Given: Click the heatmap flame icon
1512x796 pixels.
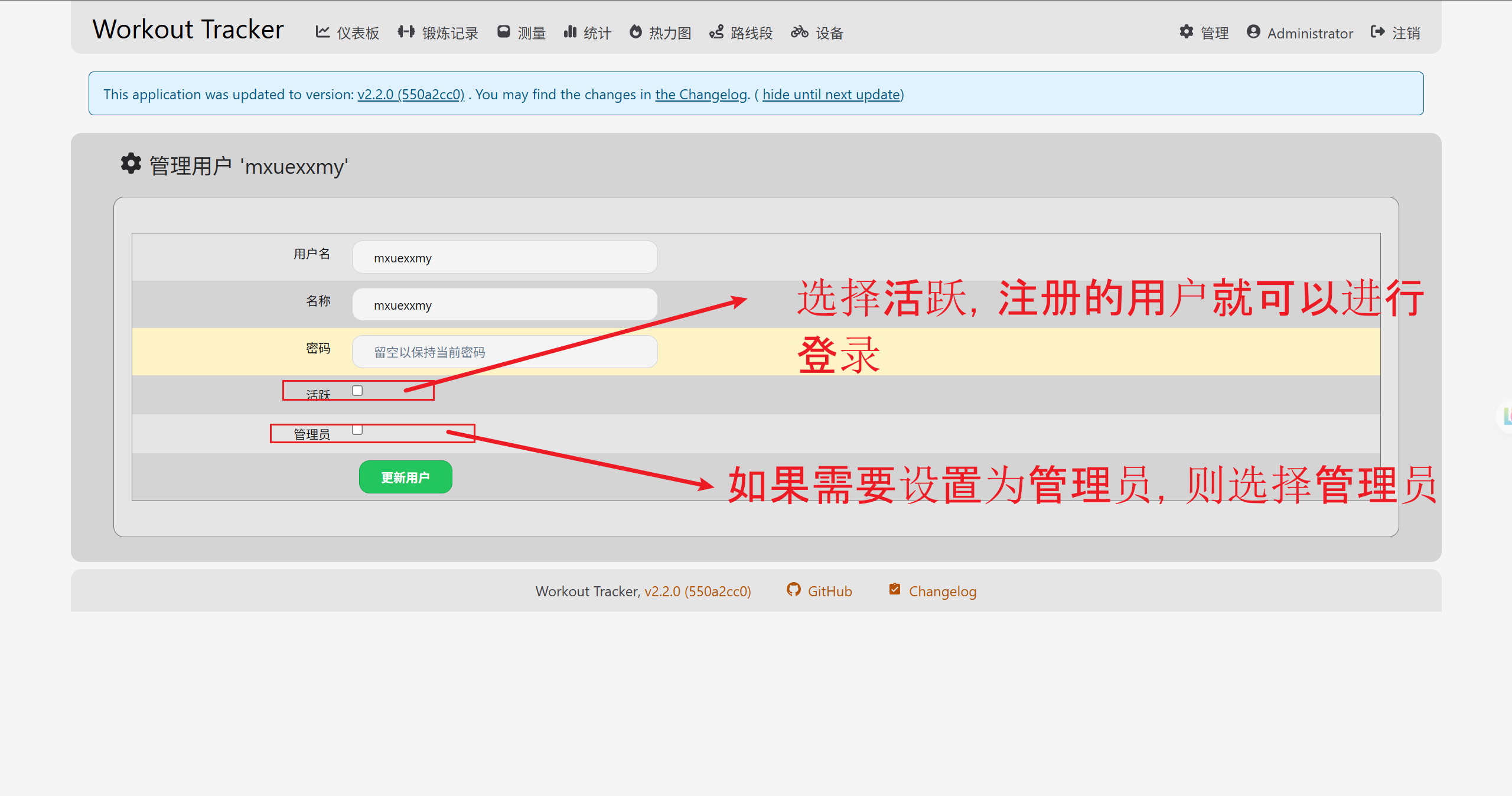Looking at the screenshot, I should (x=636, y=32).
